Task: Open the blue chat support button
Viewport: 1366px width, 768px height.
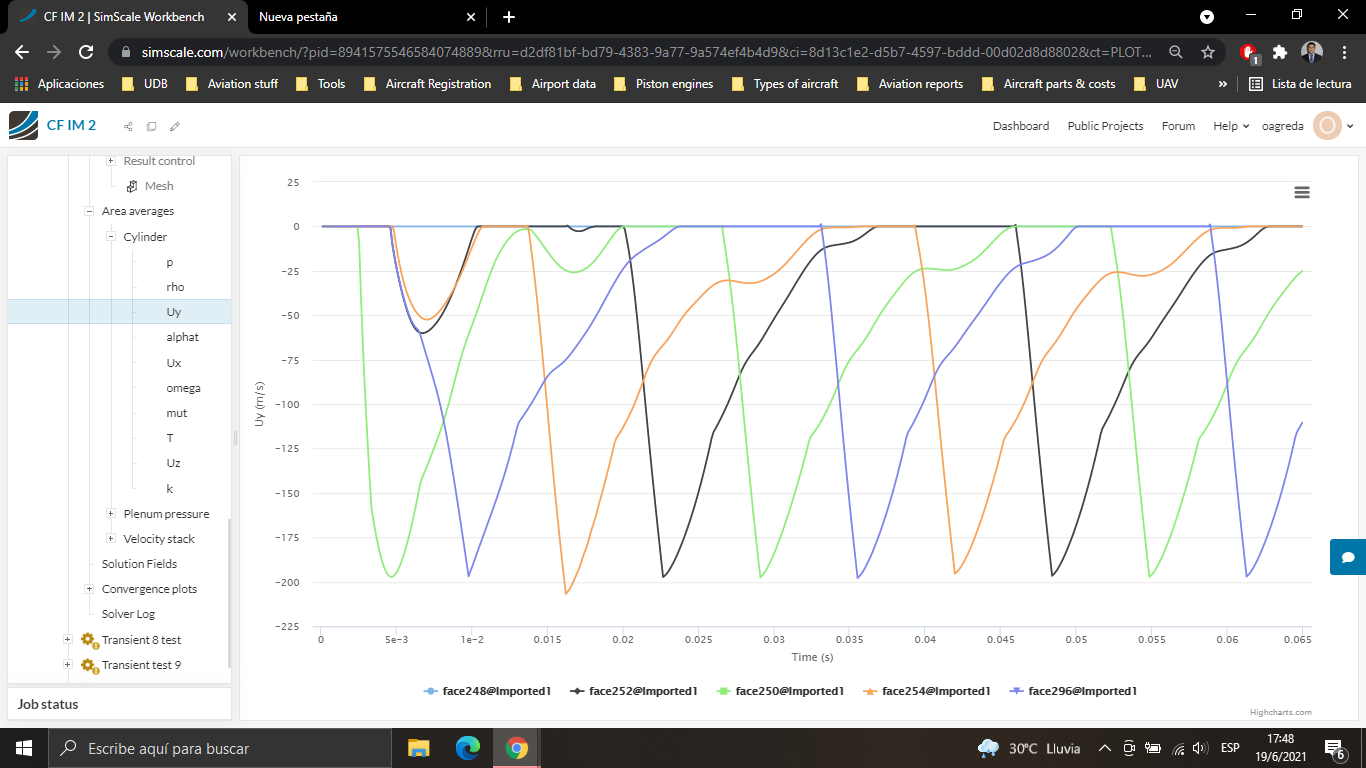Action: click(x=1348, y=557)
